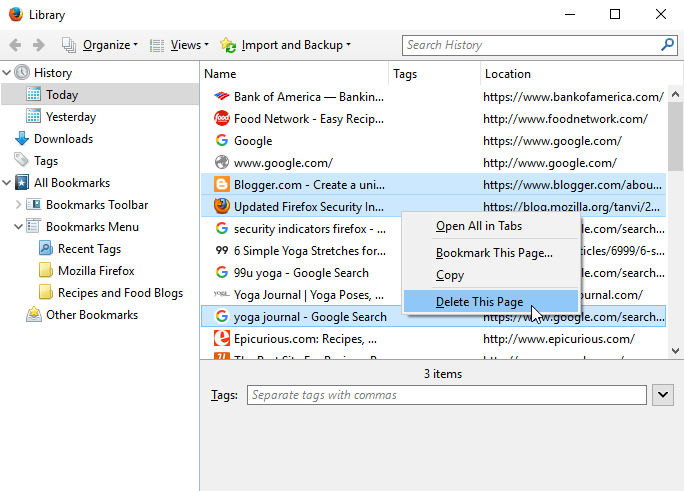Select the Mozilla Firefox bookmark folder
The height and width of the screenshot is (491, 684).
tap(95, 271)
